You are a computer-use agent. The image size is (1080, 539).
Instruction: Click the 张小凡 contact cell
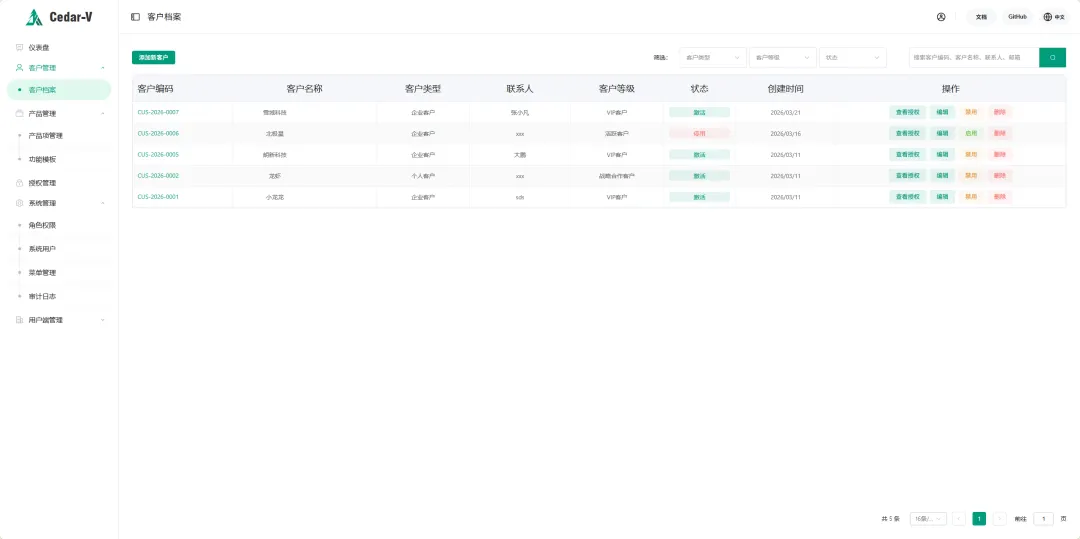pos(519,112)
